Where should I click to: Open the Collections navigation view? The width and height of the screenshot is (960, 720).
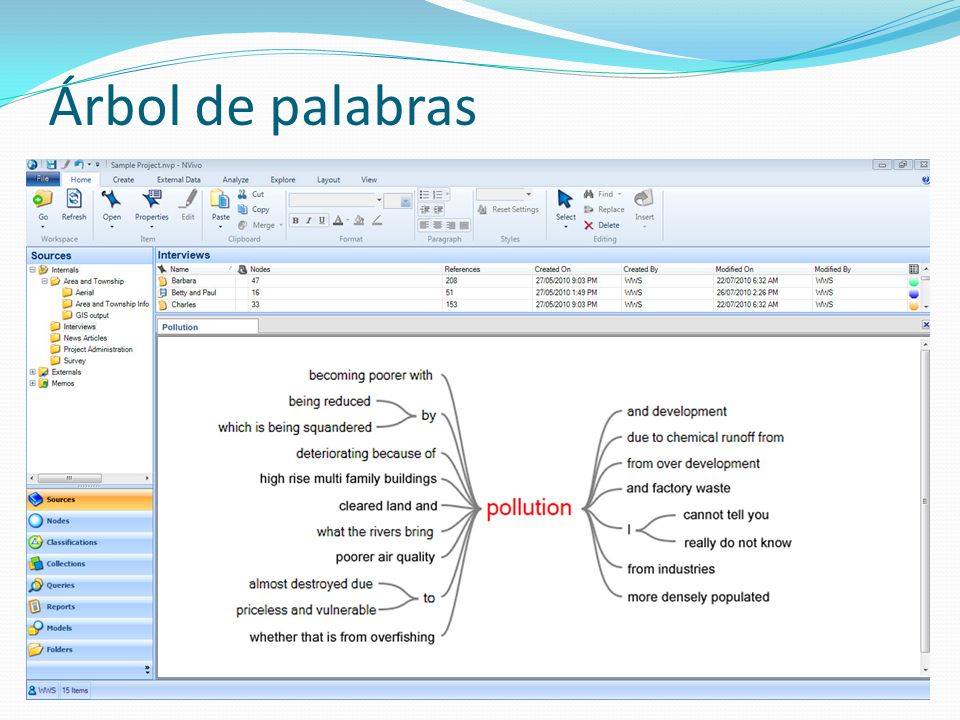[x=89, y=564]
